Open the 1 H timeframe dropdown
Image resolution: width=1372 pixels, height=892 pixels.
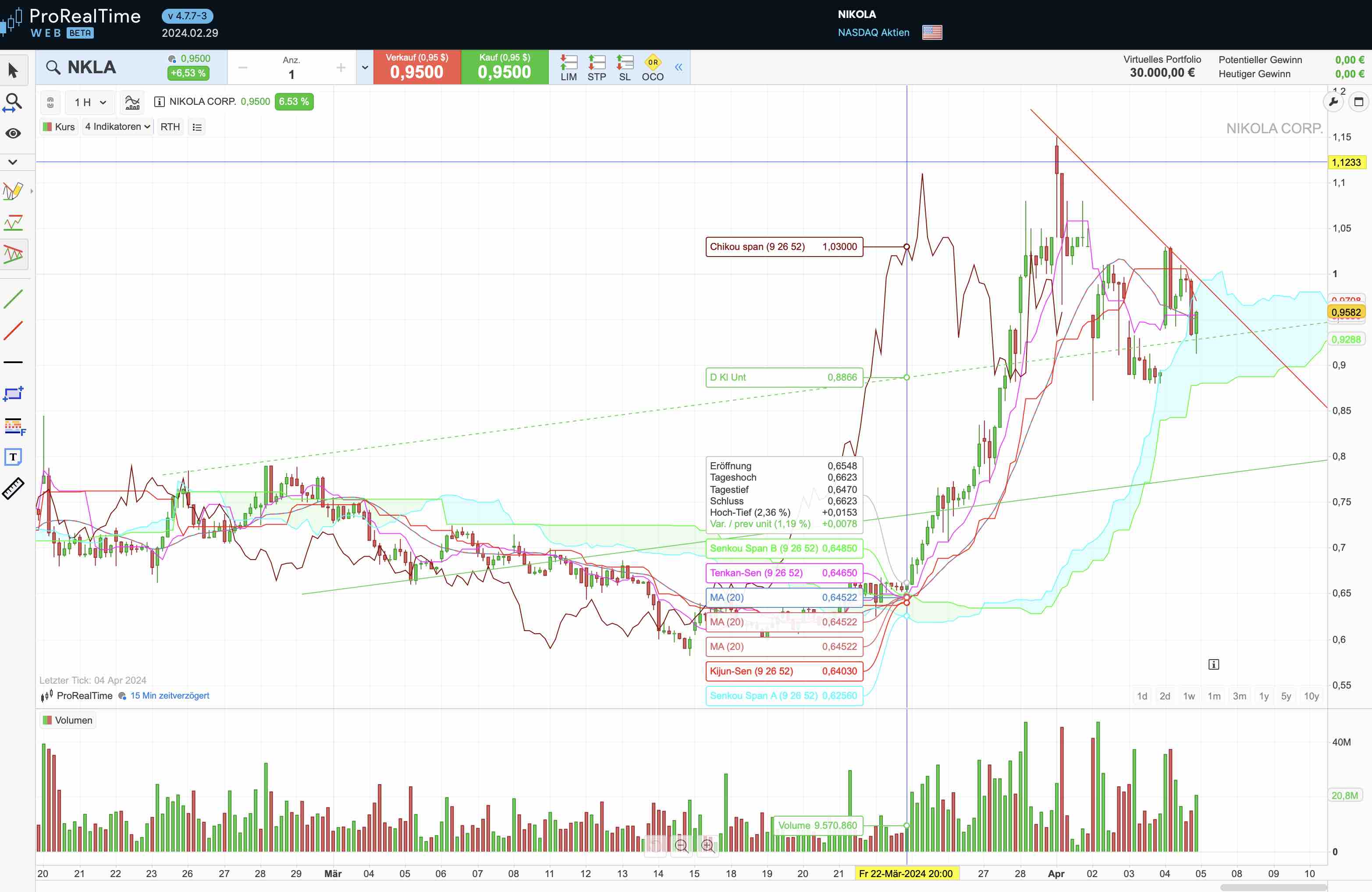point(90,102)
